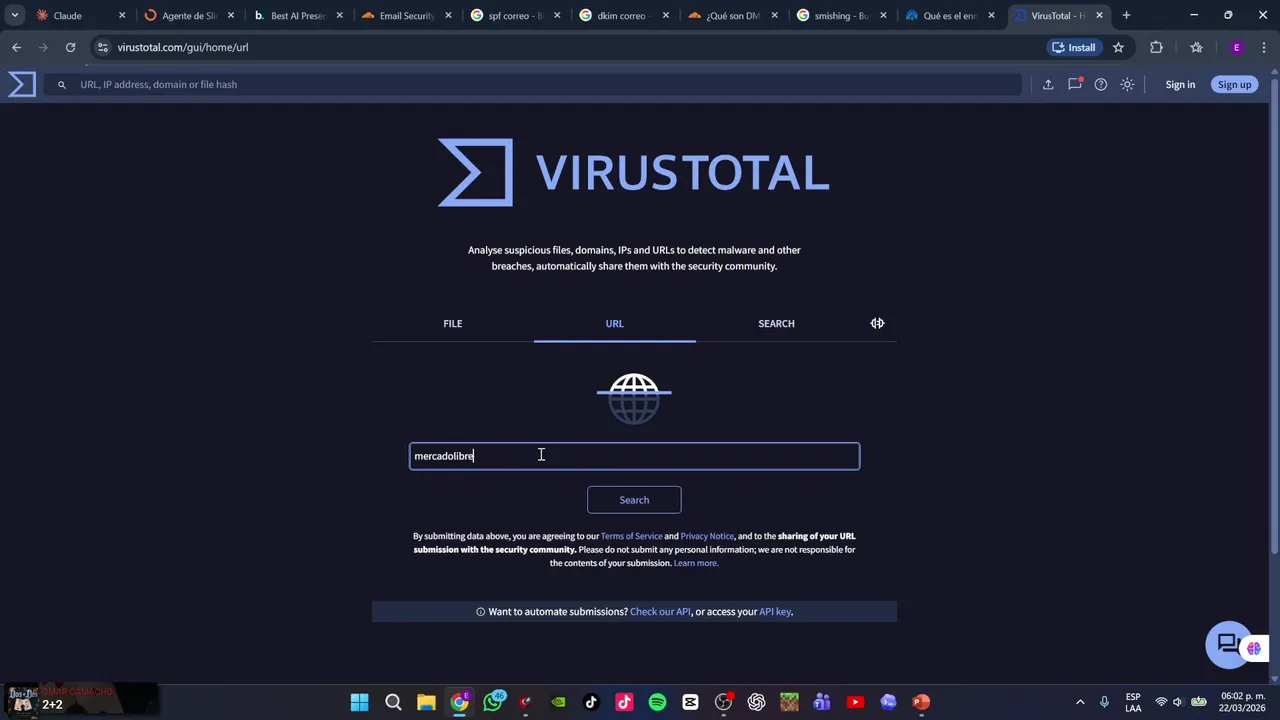This screenshot has height=720, width=1280.
Task: Open the favorites icon beside the extensions icon
Action: (x=1196, y=47)
